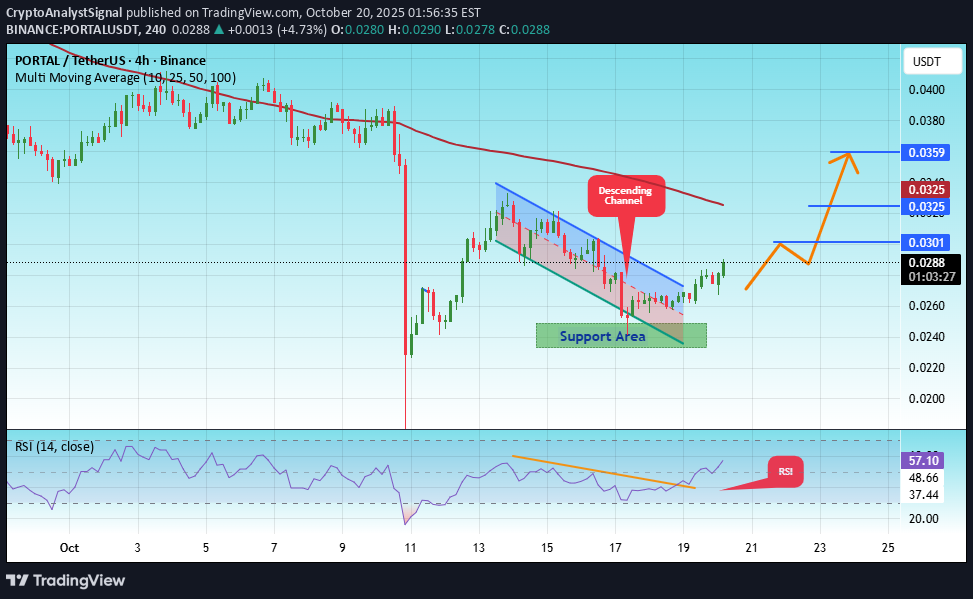Click the date 7 on time axis
This screenshot has width=973, height=599.
click(x=274, y=547)
